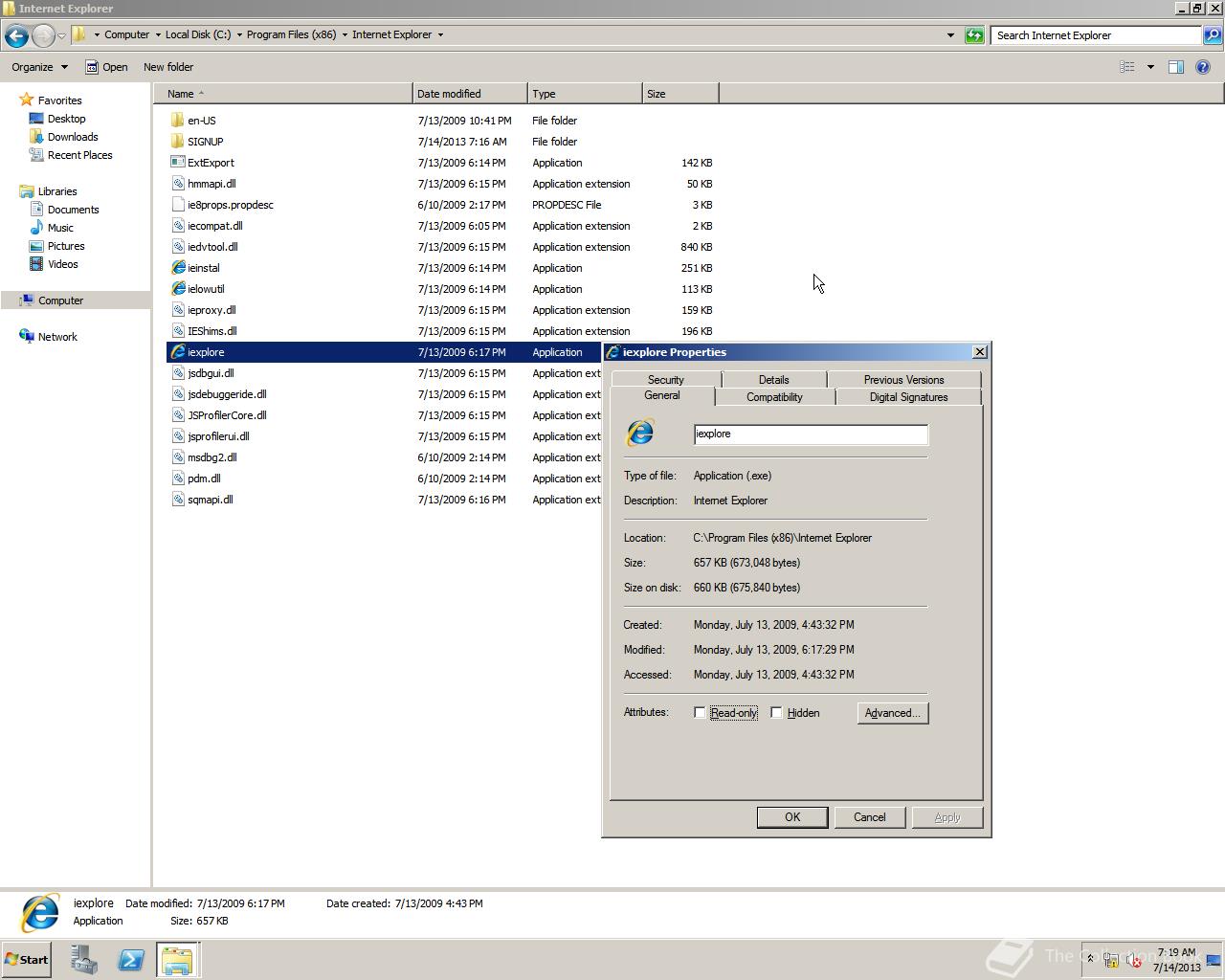Select the General tab
The image size is (1225, 980).
(x=662, y=395)
